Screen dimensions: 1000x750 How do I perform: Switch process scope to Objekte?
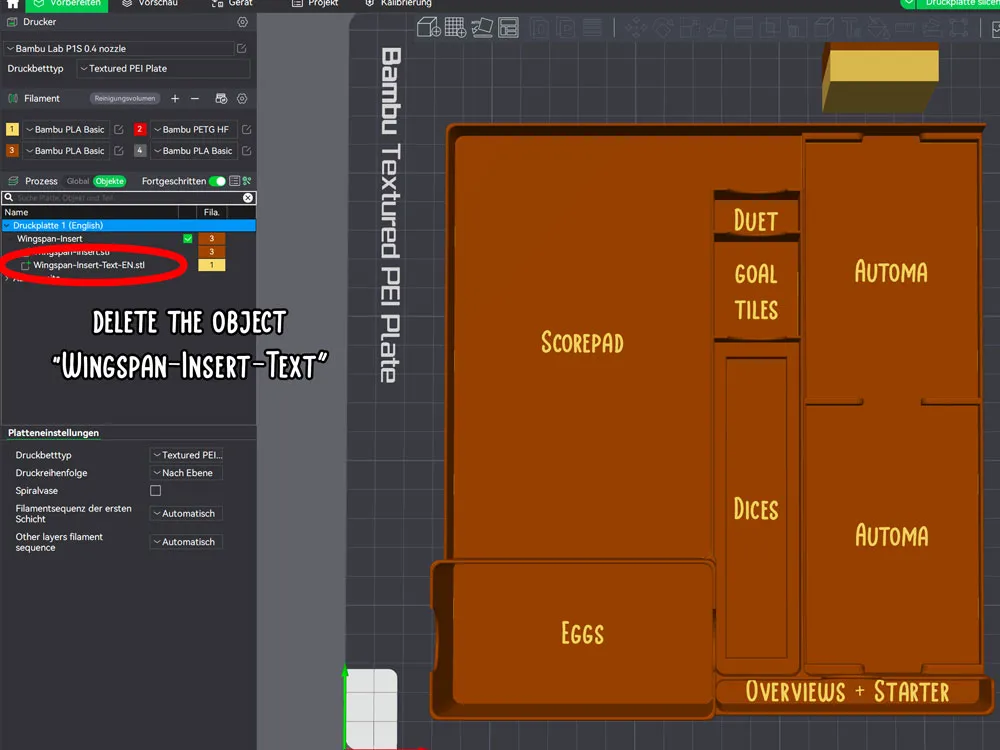[x=109, y=181]
